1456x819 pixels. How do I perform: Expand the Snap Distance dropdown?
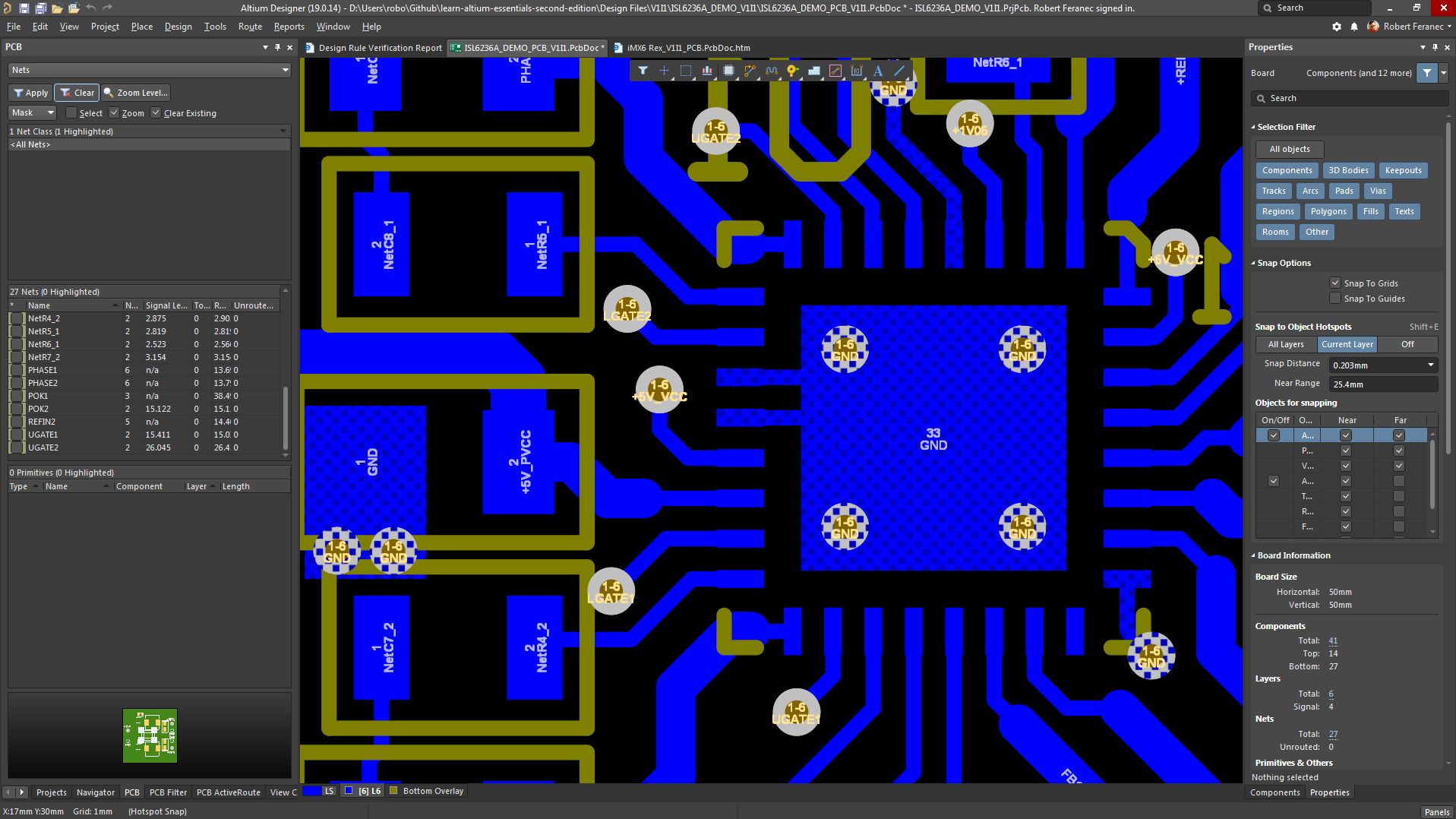click(1430, 365)
